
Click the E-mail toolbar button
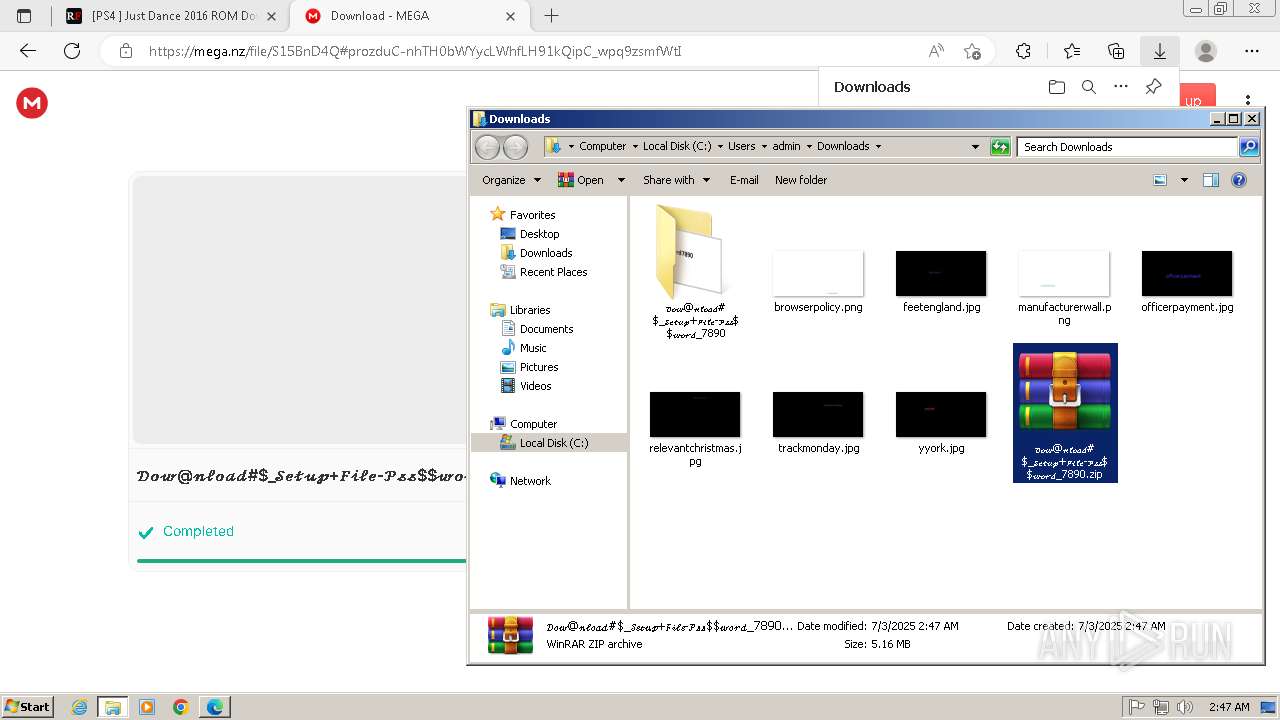tap(744, 180)
